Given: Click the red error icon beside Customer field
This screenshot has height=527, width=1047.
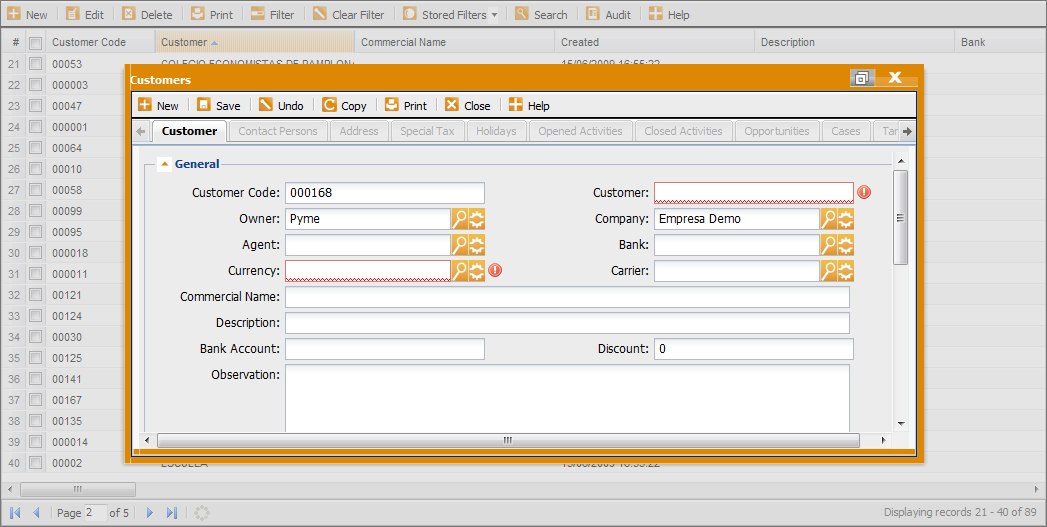Looking at the screenshot, I should point(864,192).
